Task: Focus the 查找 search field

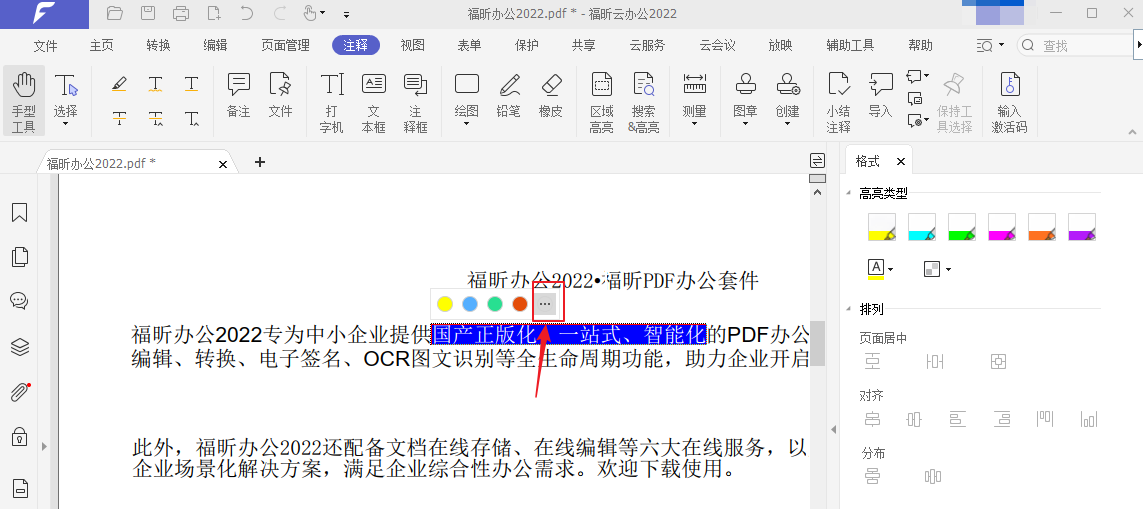Action: coord(1076,45)
